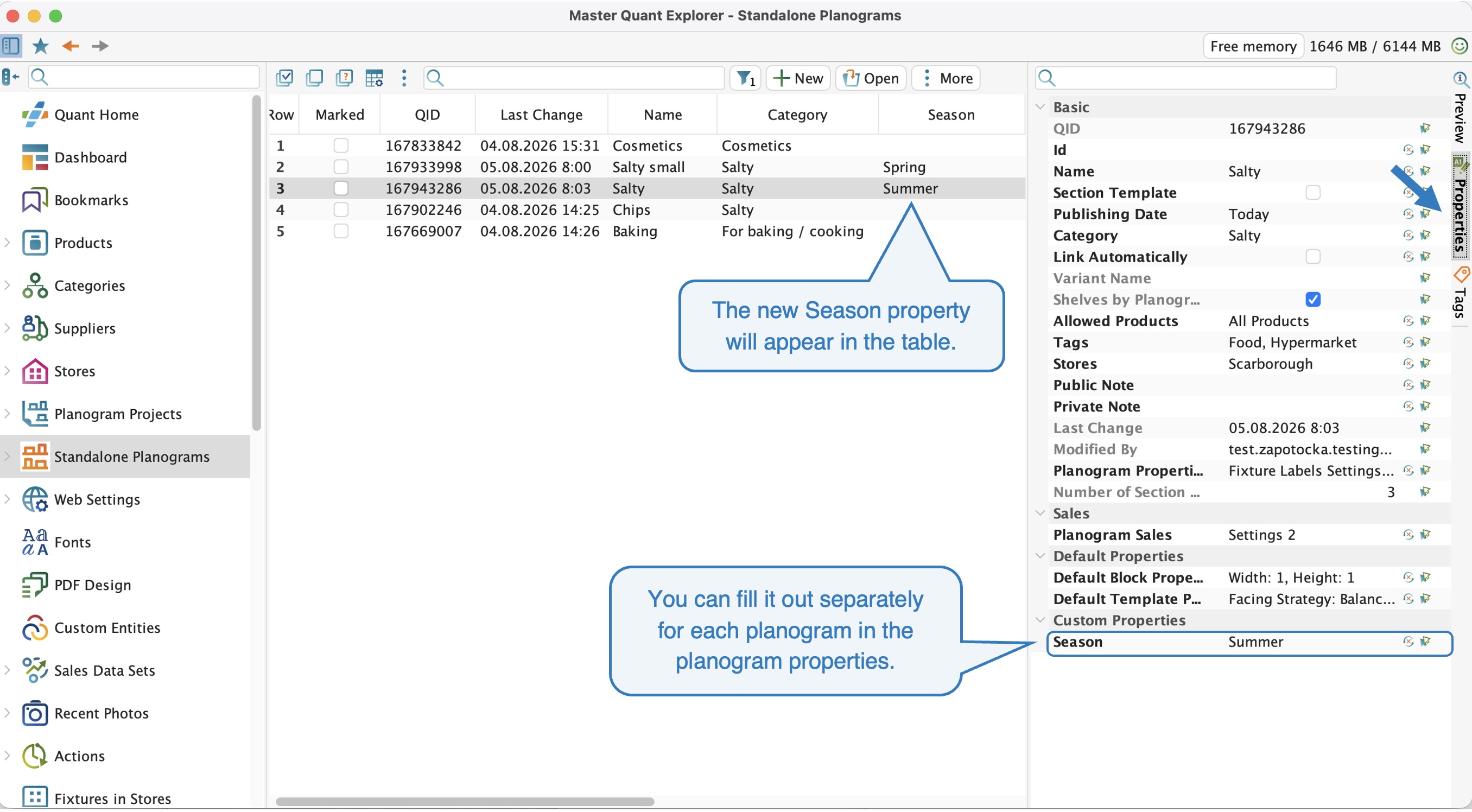The height and width of the screenshot is (812, 1472).
Task: Click the Free memory button
Action: 1253,46
